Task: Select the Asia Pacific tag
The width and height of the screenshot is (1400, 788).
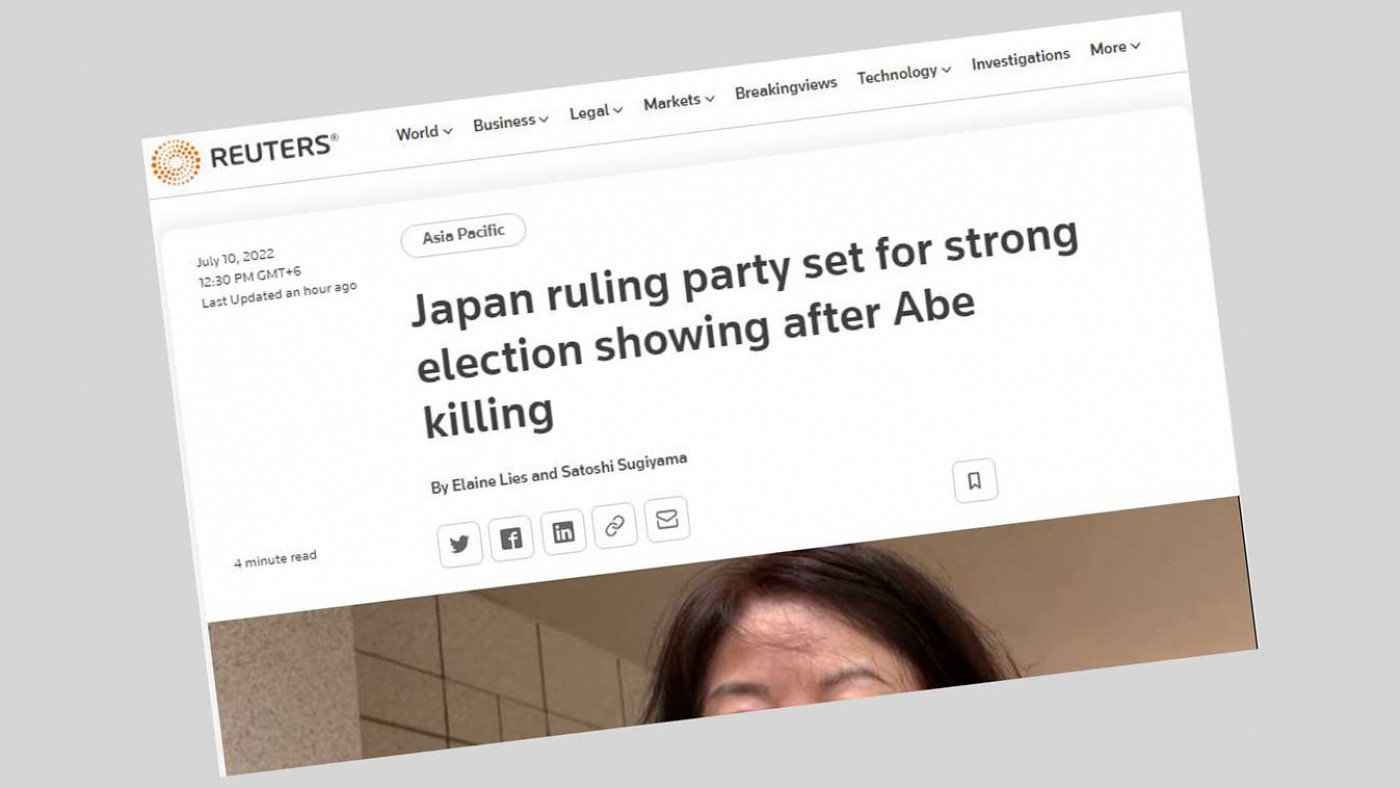Action: click(x=463, y=235)
